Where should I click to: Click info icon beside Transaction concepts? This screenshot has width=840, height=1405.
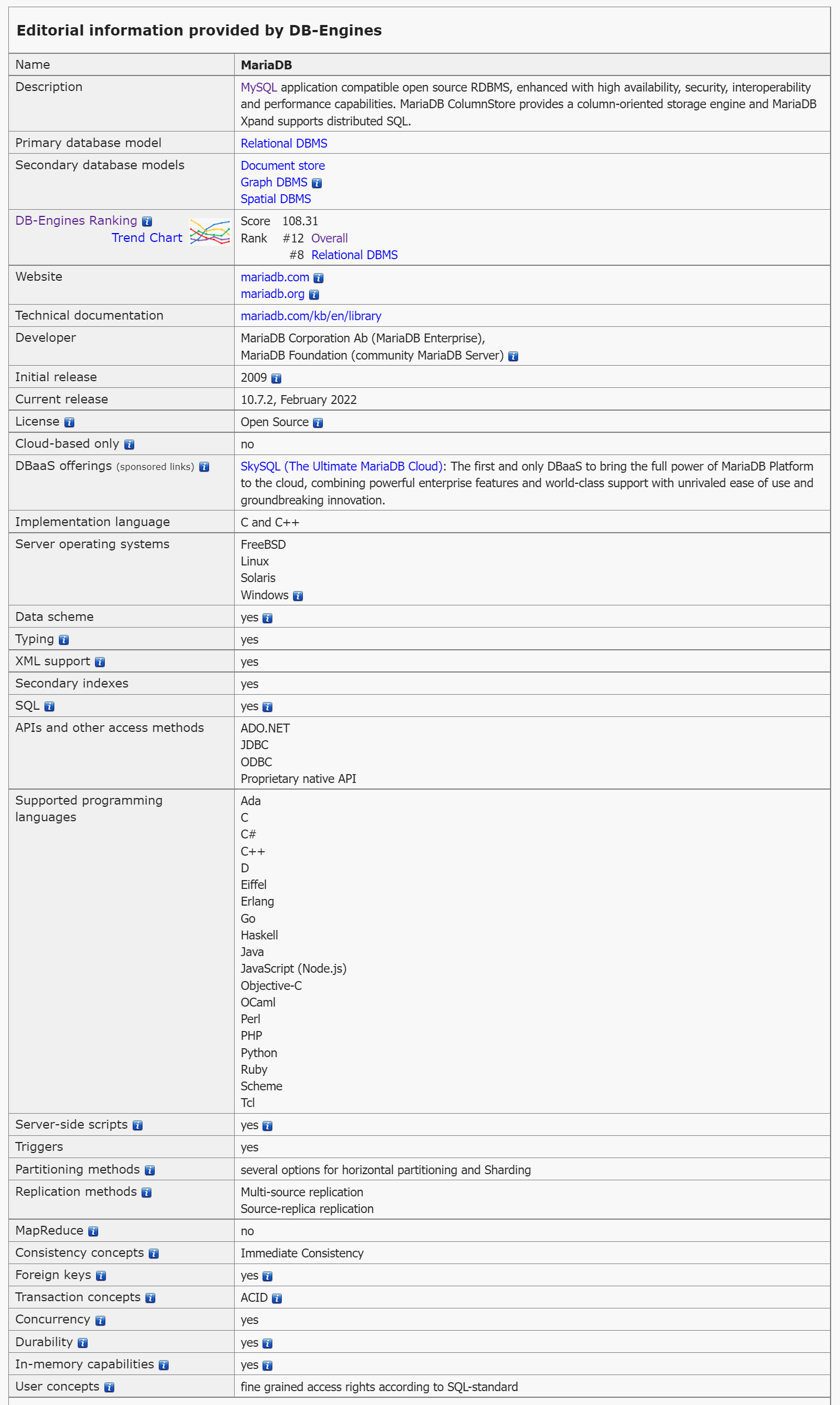(150, 1297)
